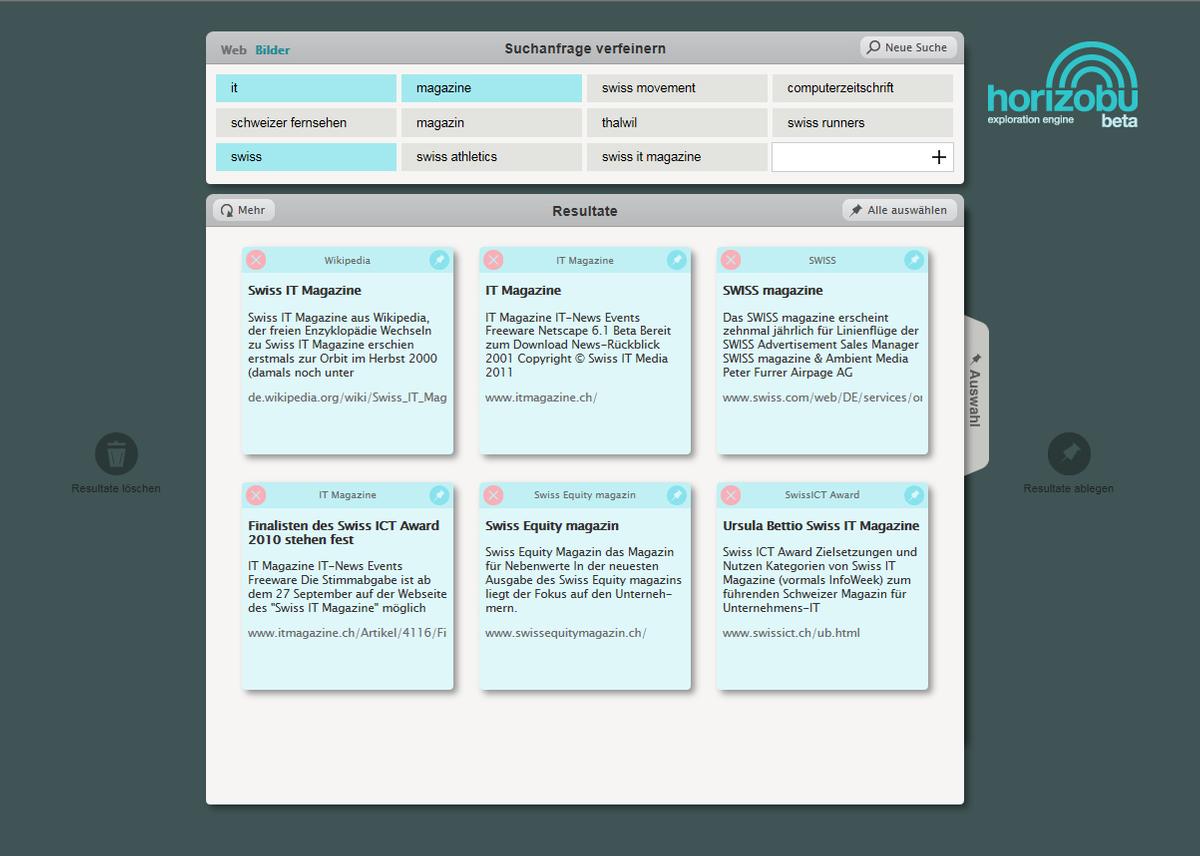Select the 'computerzeitschrift' term
This screenshot has height=856, width=1200.
862,88
